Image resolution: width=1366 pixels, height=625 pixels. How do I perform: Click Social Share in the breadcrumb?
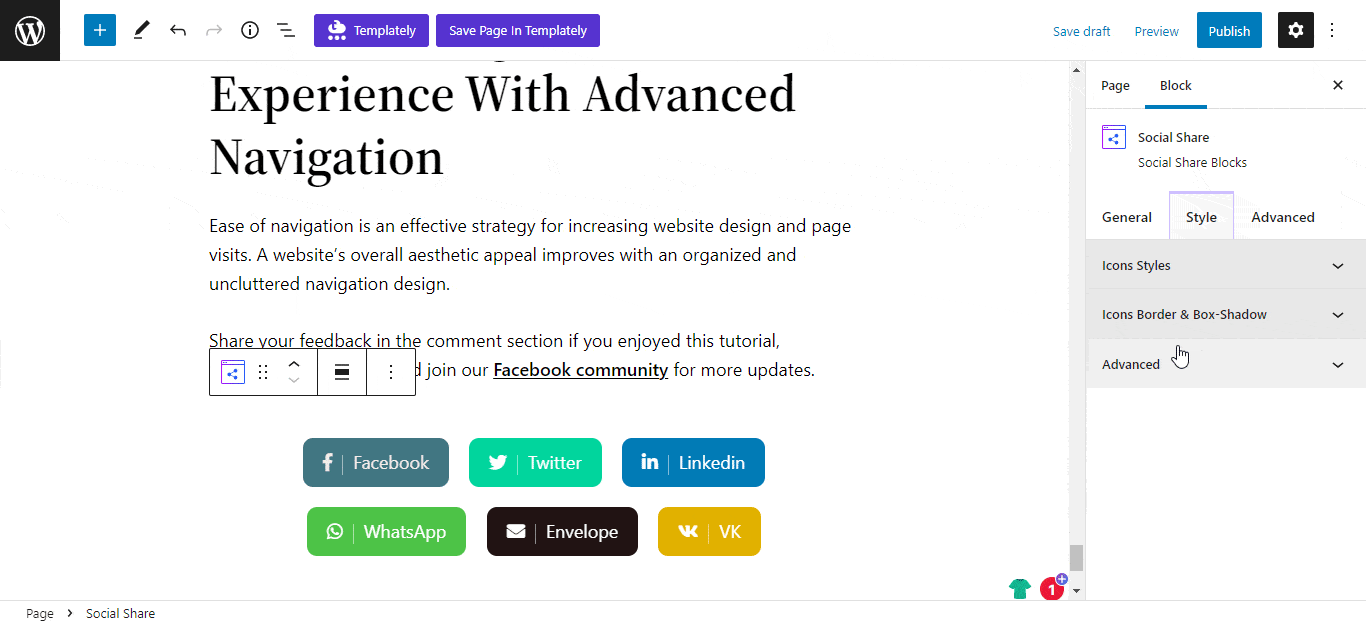(120, 613)
